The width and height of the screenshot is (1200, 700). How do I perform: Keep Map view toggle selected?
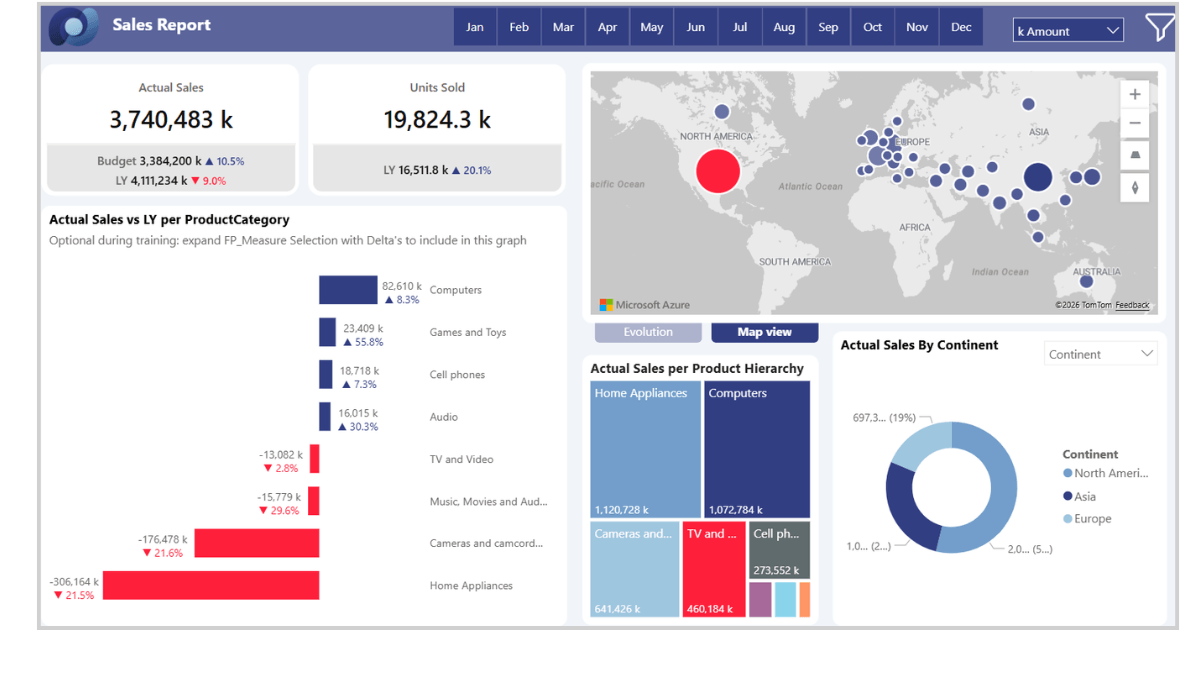(764, 331)
